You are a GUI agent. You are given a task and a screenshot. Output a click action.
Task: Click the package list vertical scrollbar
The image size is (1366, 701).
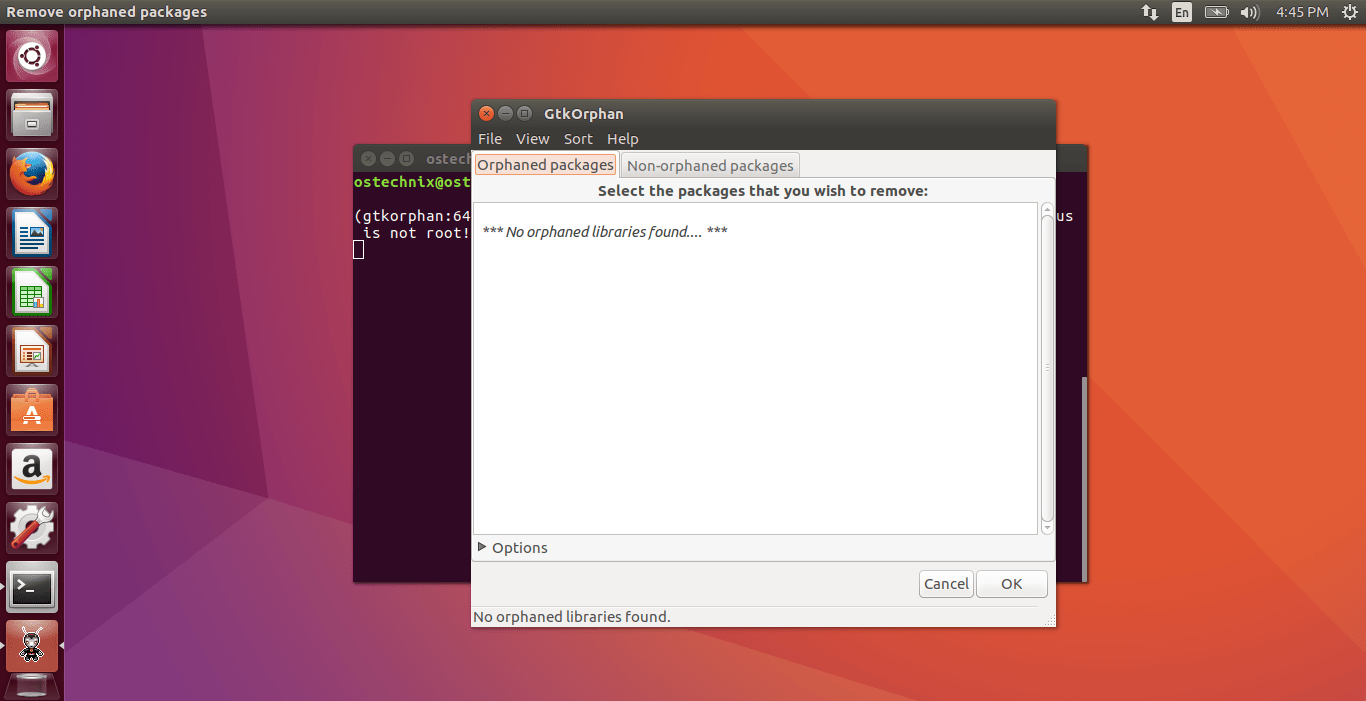point(1047,367)
